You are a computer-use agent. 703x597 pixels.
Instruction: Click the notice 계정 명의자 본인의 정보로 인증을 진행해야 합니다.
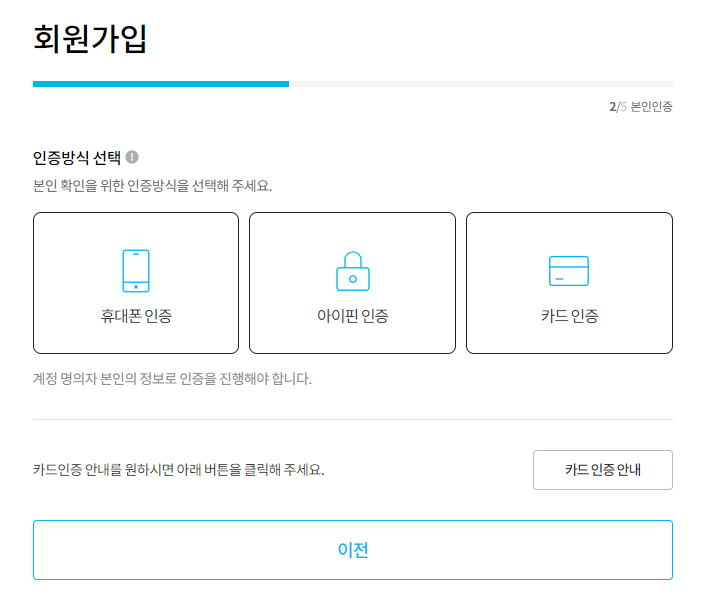pyautogui.click(x=172, y=379)
